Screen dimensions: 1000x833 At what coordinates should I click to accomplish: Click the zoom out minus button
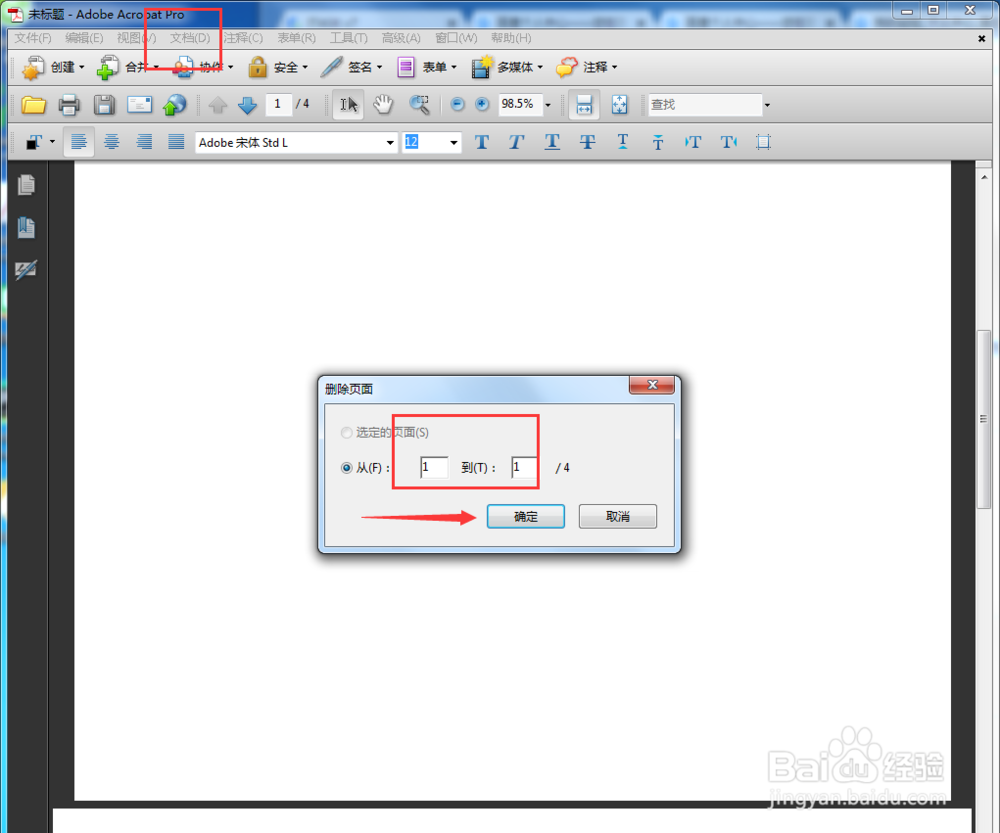[x=457, y=104]
